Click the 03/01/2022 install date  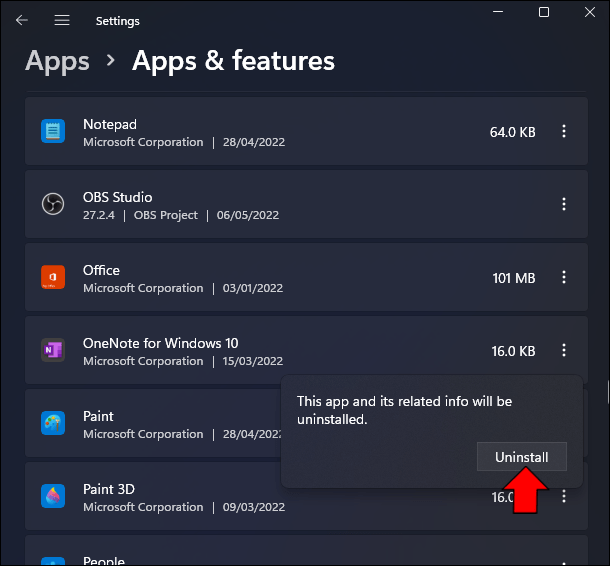(x=252, y=288)
